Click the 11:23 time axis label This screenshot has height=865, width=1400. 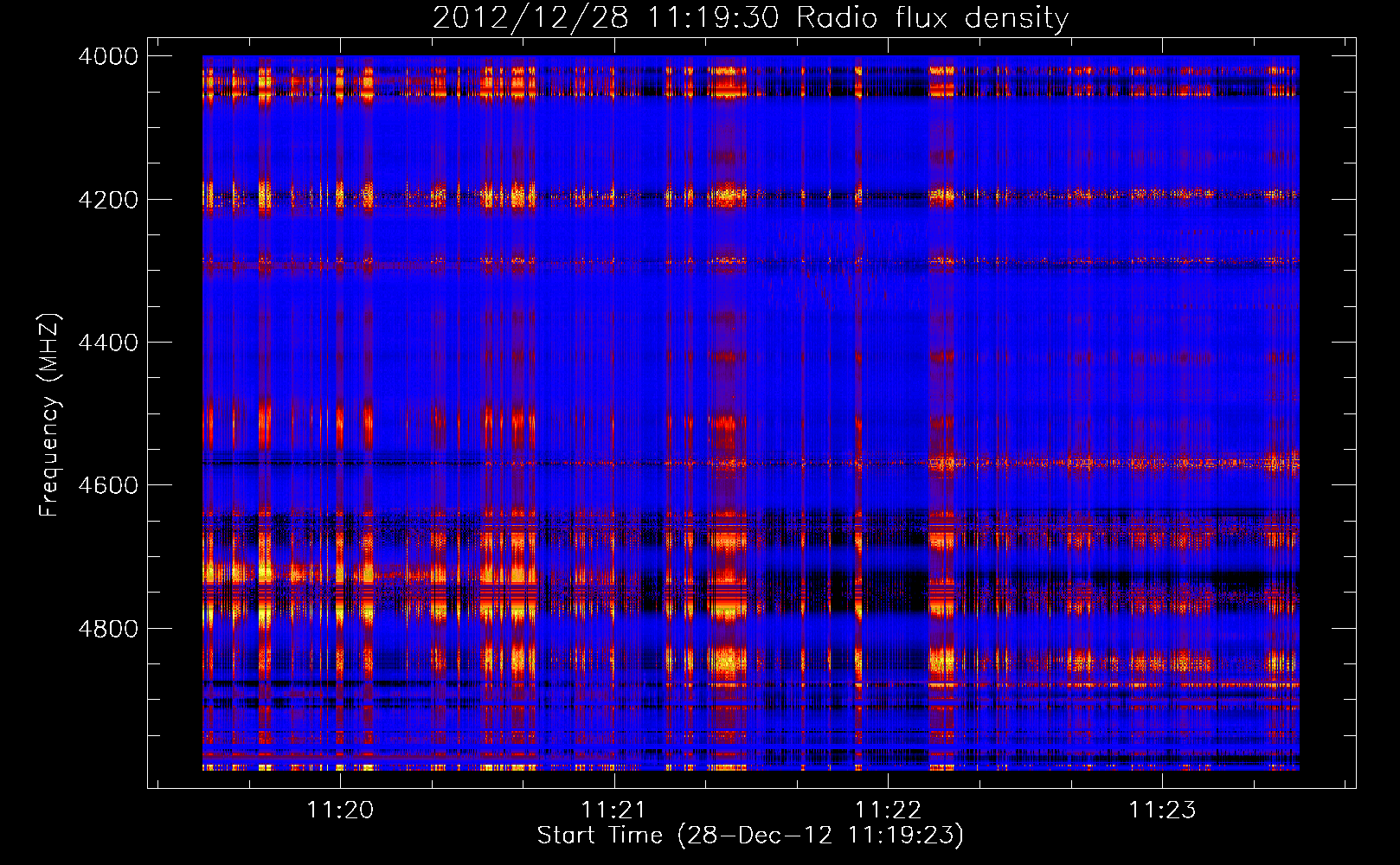(x=1161, y=810)
